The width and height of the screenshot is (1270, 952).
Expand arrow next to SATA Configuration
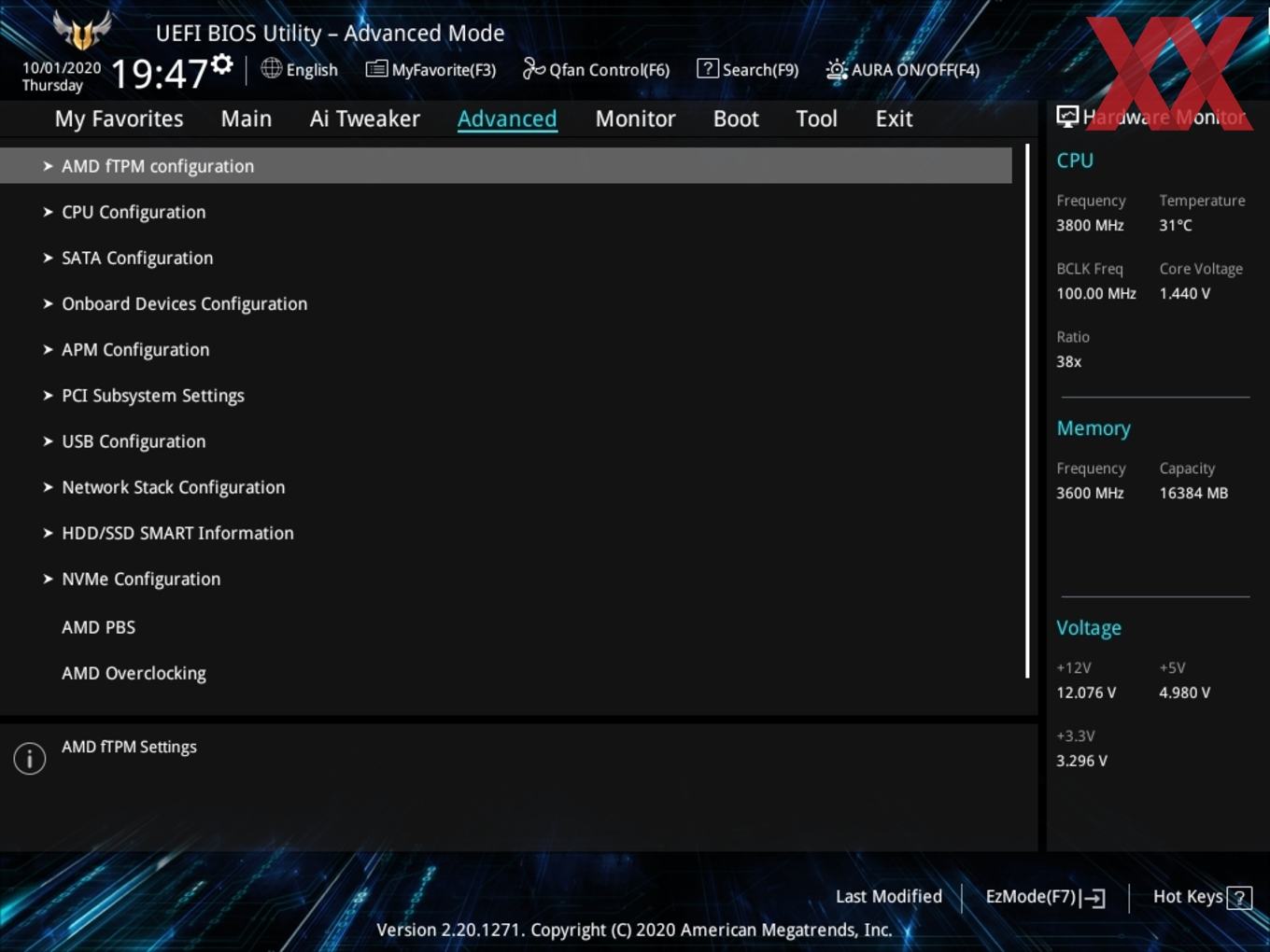click(x=48, y=258)
